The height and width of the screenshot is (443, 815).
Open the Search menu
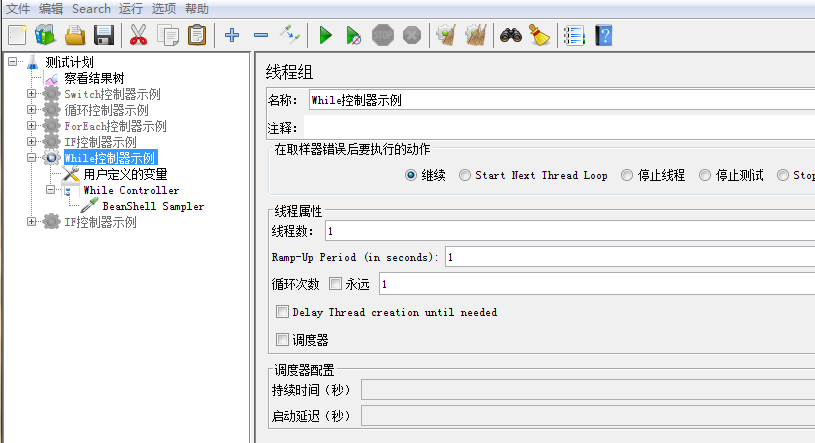[91, 9]
